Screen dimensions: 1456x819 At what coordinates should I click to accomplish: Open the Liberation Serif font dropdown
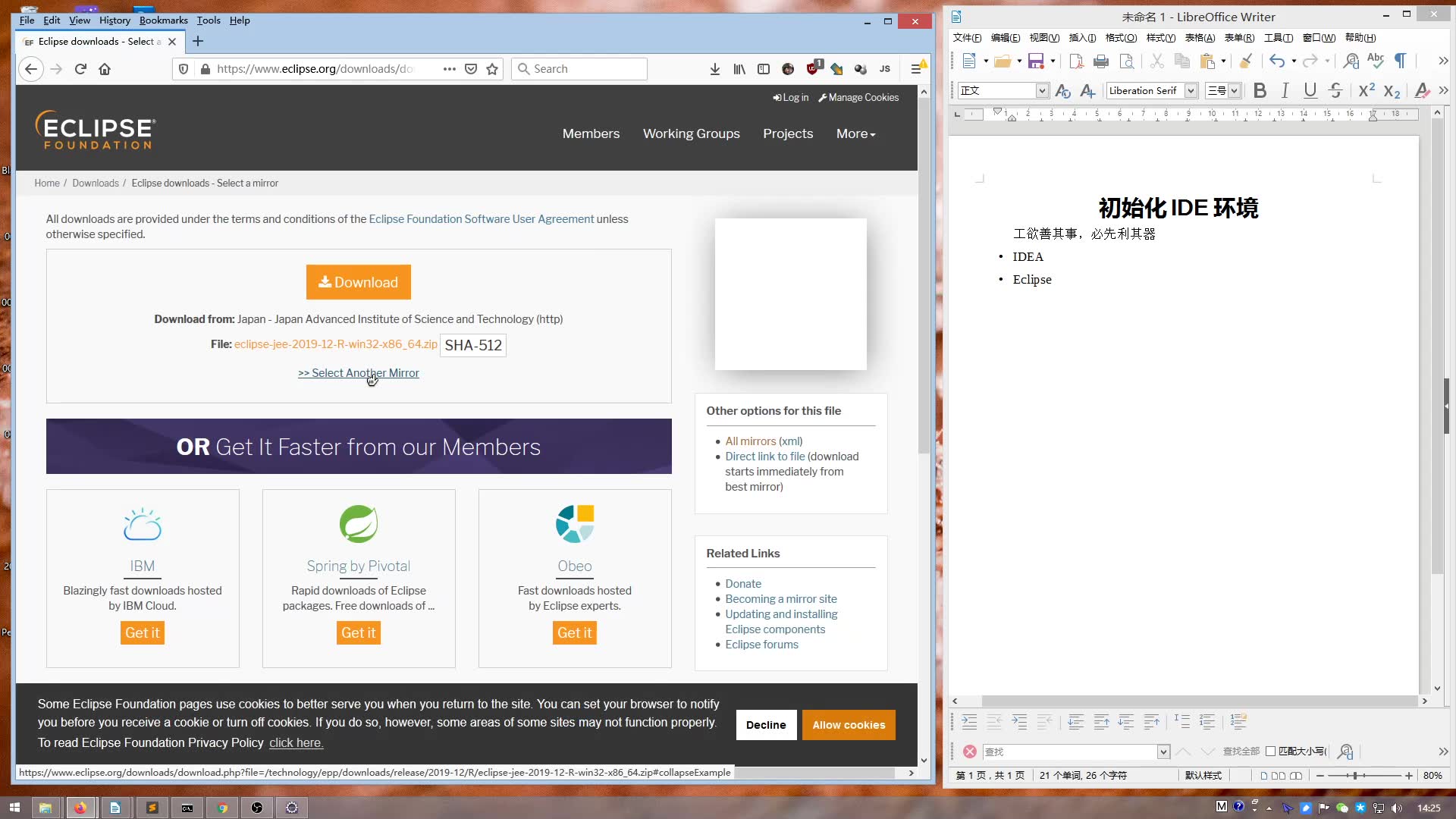tap(1191, 91)
